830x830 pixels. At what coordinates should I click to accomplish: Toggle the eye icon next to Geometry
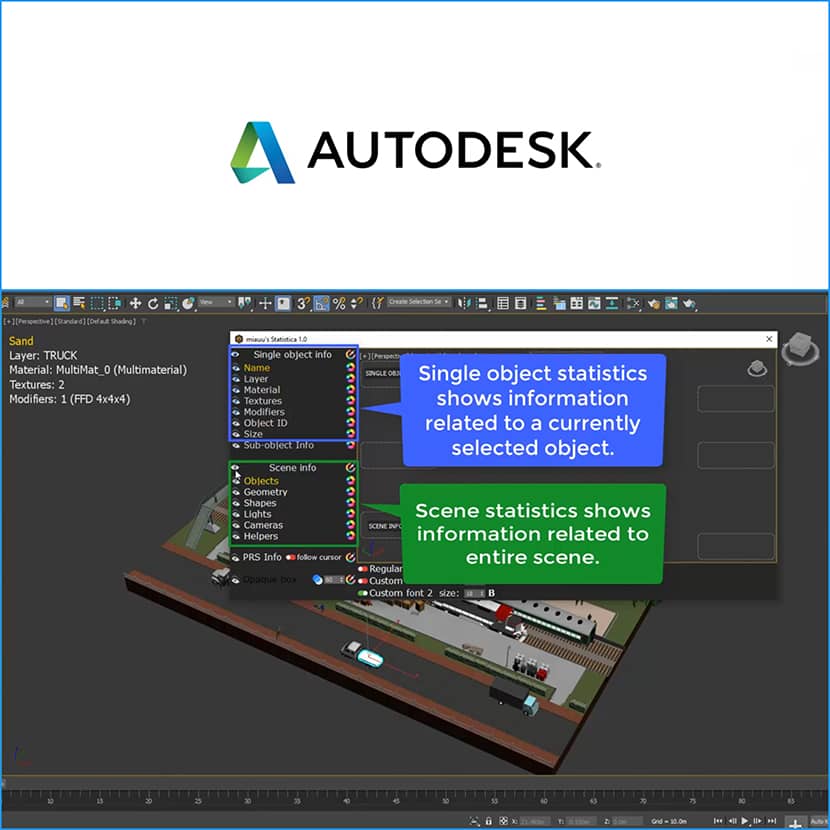click(236, 492)
